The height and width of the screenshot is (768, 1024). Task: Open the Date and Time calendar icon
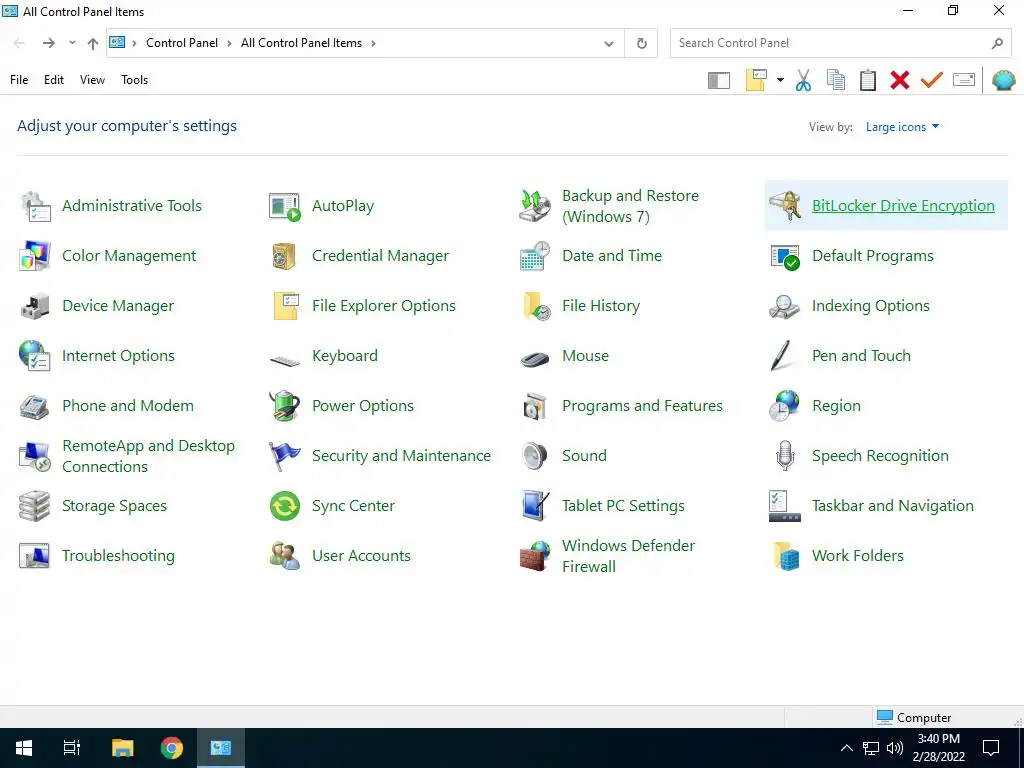coord(535,256)
